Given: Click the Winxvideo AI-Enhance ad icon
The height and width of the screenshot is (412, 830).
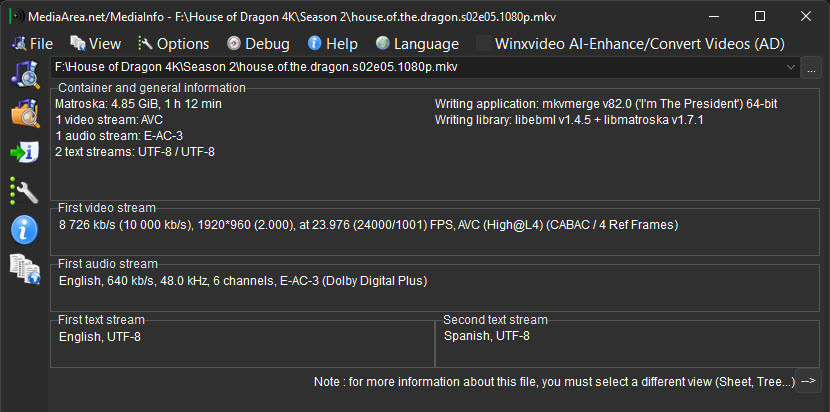Looking at the screenshot, I should [485, 44].
